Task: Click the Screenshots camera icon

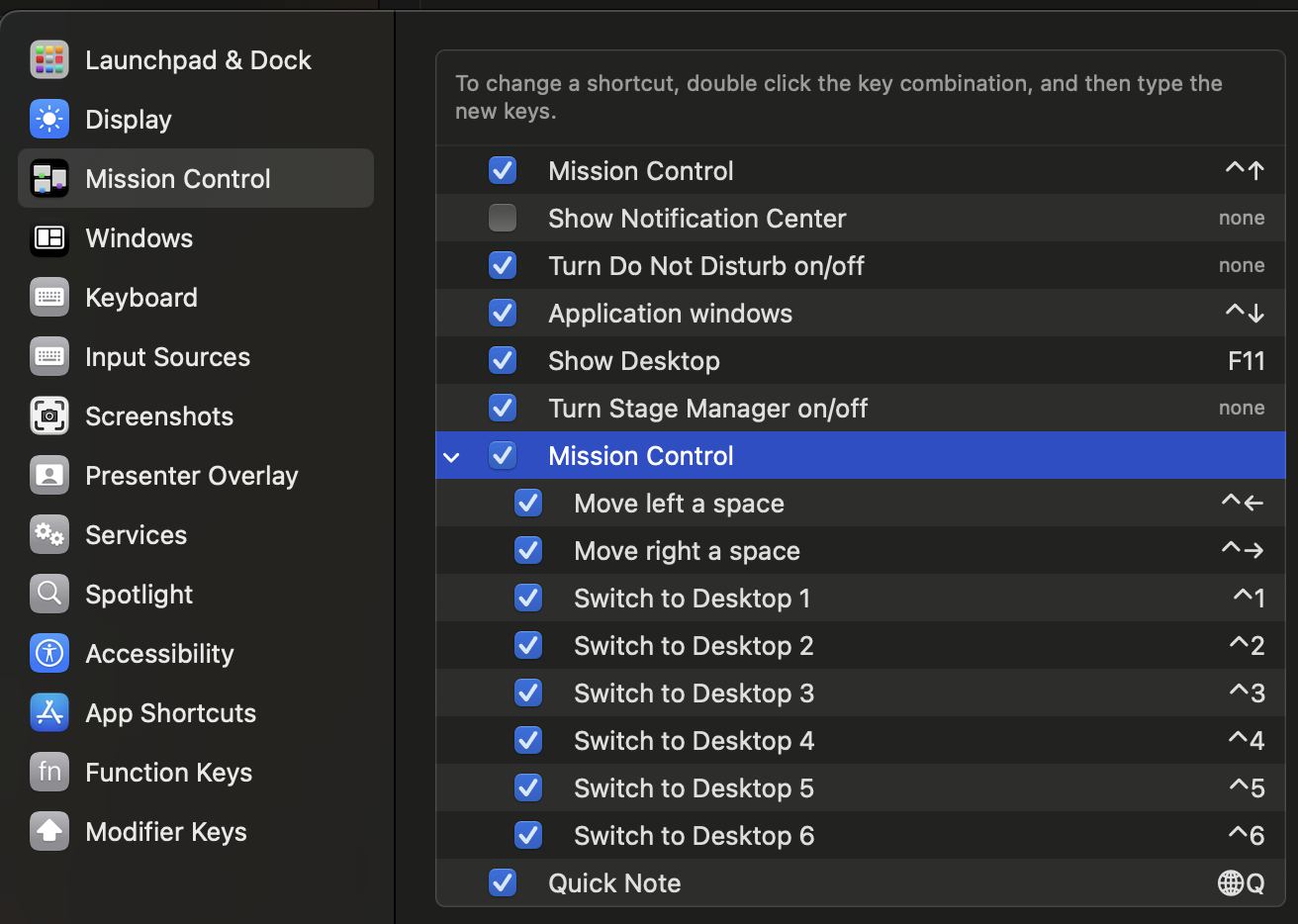Action: [x=49, y=416]
